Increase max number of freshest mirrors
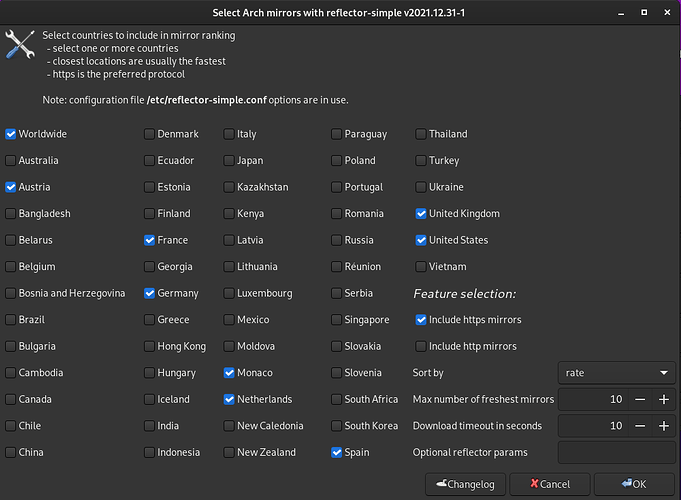 click(663, 399)
